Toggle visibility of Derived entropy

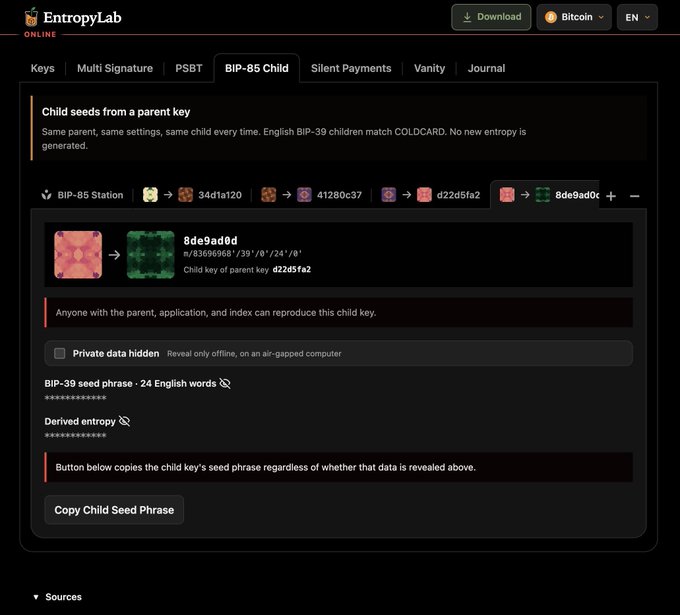point(124,421)
